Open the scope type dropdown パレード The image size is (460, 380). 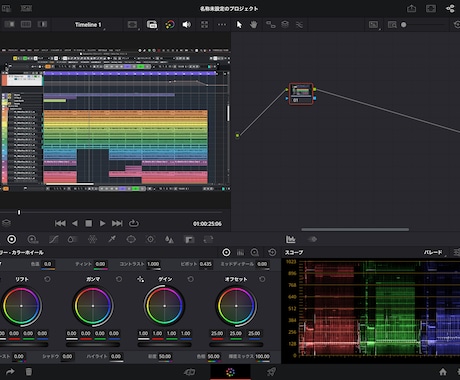[x=435, y=253]
